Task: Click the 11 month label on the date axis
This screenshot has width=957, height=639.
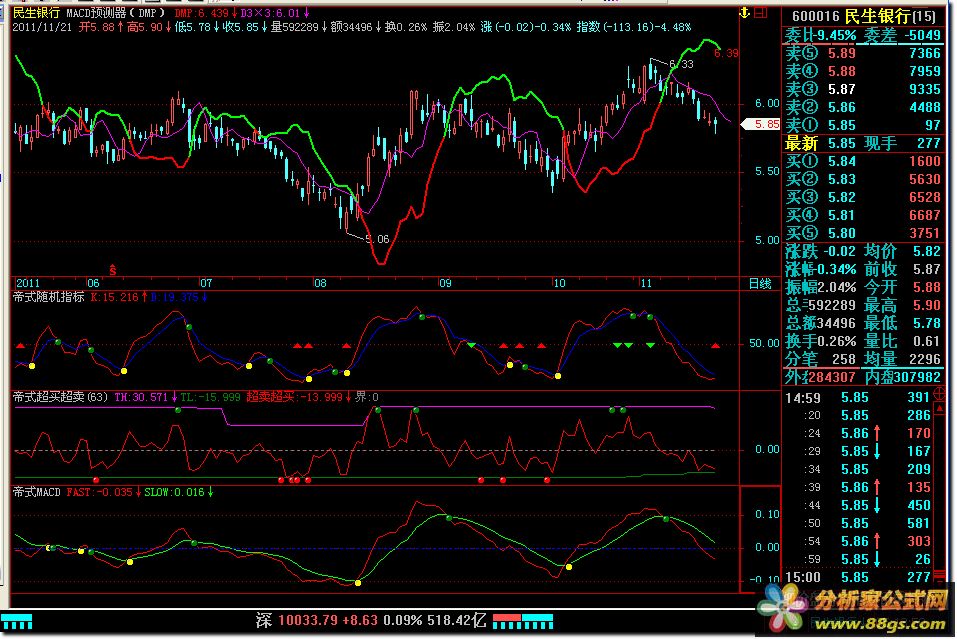Action: click(x=646, y=283)
